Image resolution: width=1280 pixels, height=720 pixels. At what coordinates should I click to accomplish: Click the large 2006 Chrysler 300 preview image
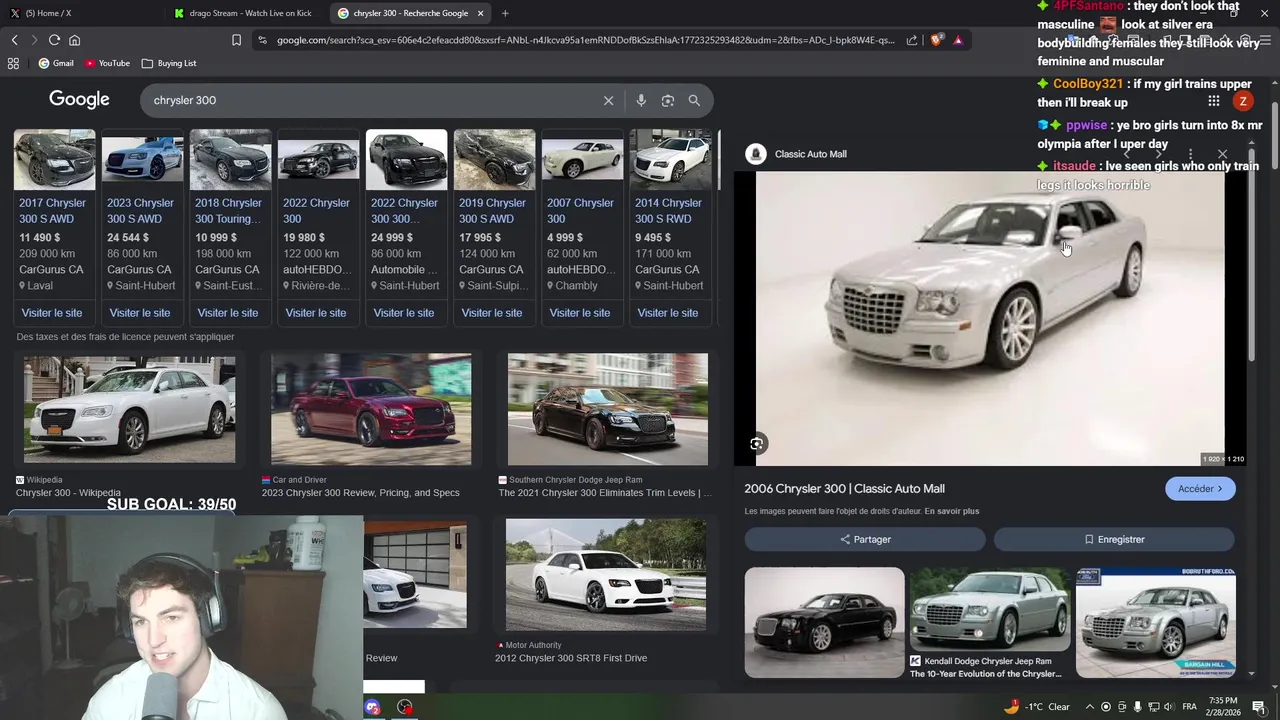[x=990, y=318]
